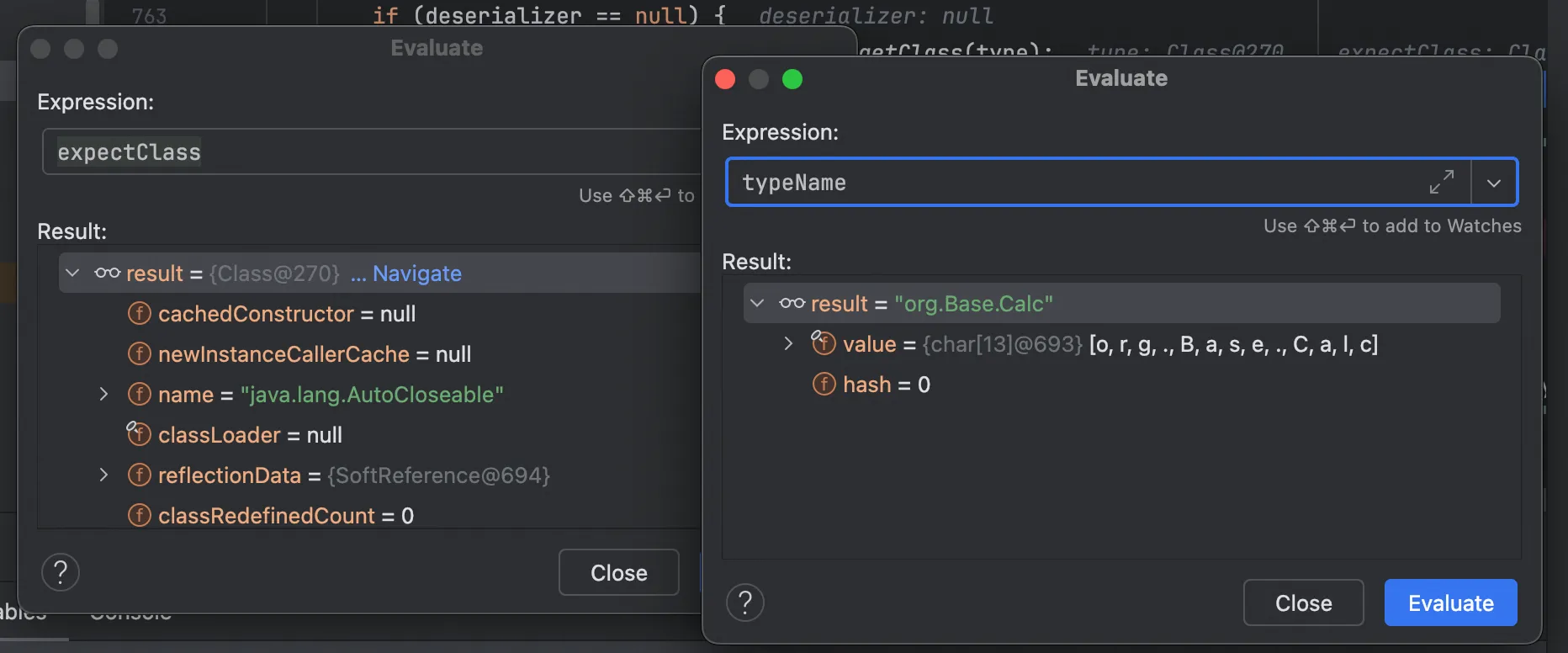Open help in the expectClass dialog

(61, 572)
